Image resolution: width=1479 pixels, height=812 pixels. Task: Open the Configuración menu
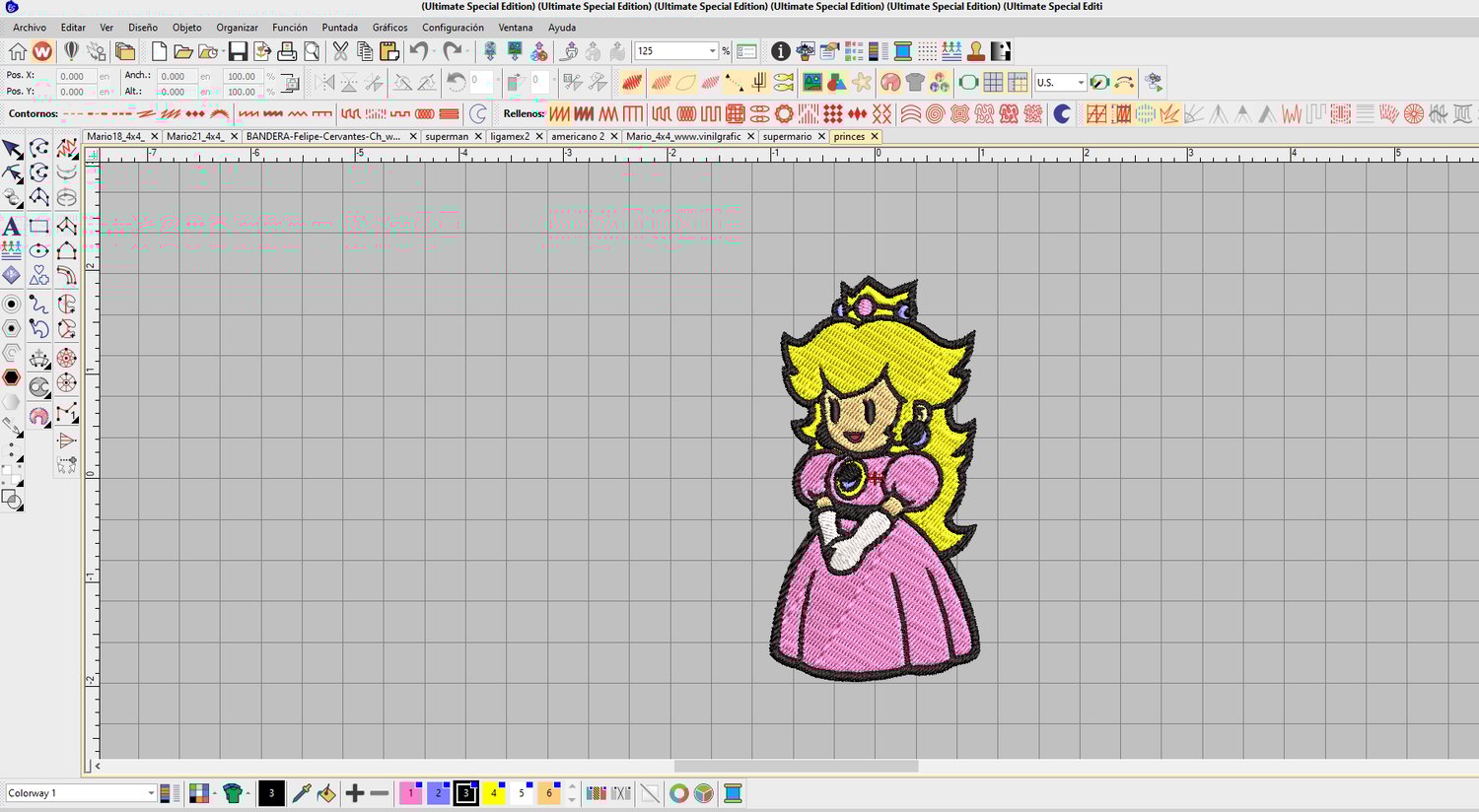(453, 28)
